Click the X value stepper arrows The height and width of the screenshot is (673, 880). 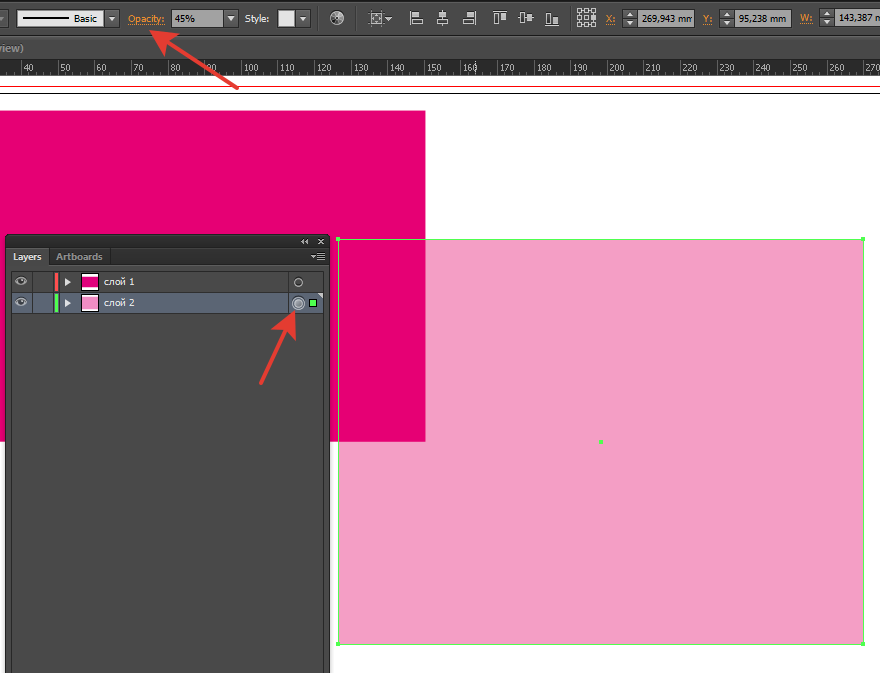[x=630, y=19]
